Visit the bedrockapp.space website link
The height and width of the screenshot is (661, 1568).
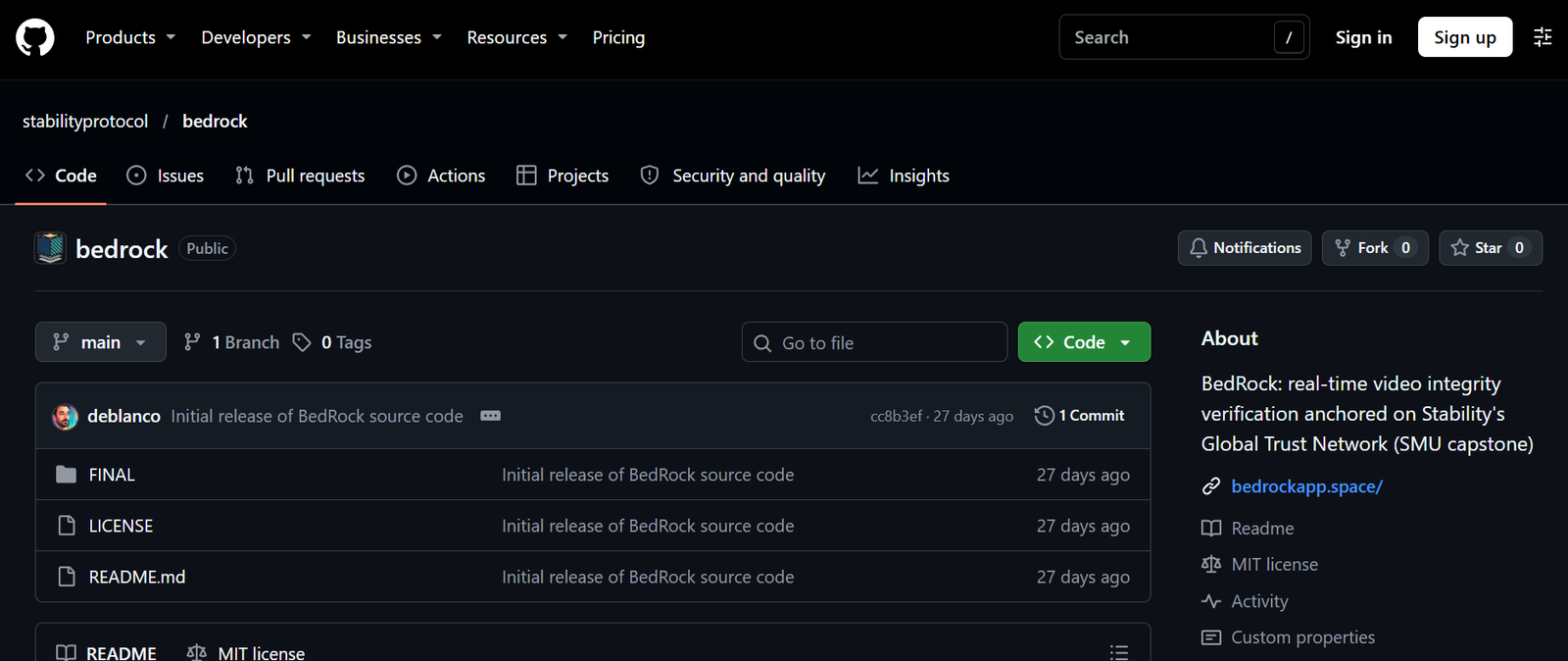(1306, 486)
